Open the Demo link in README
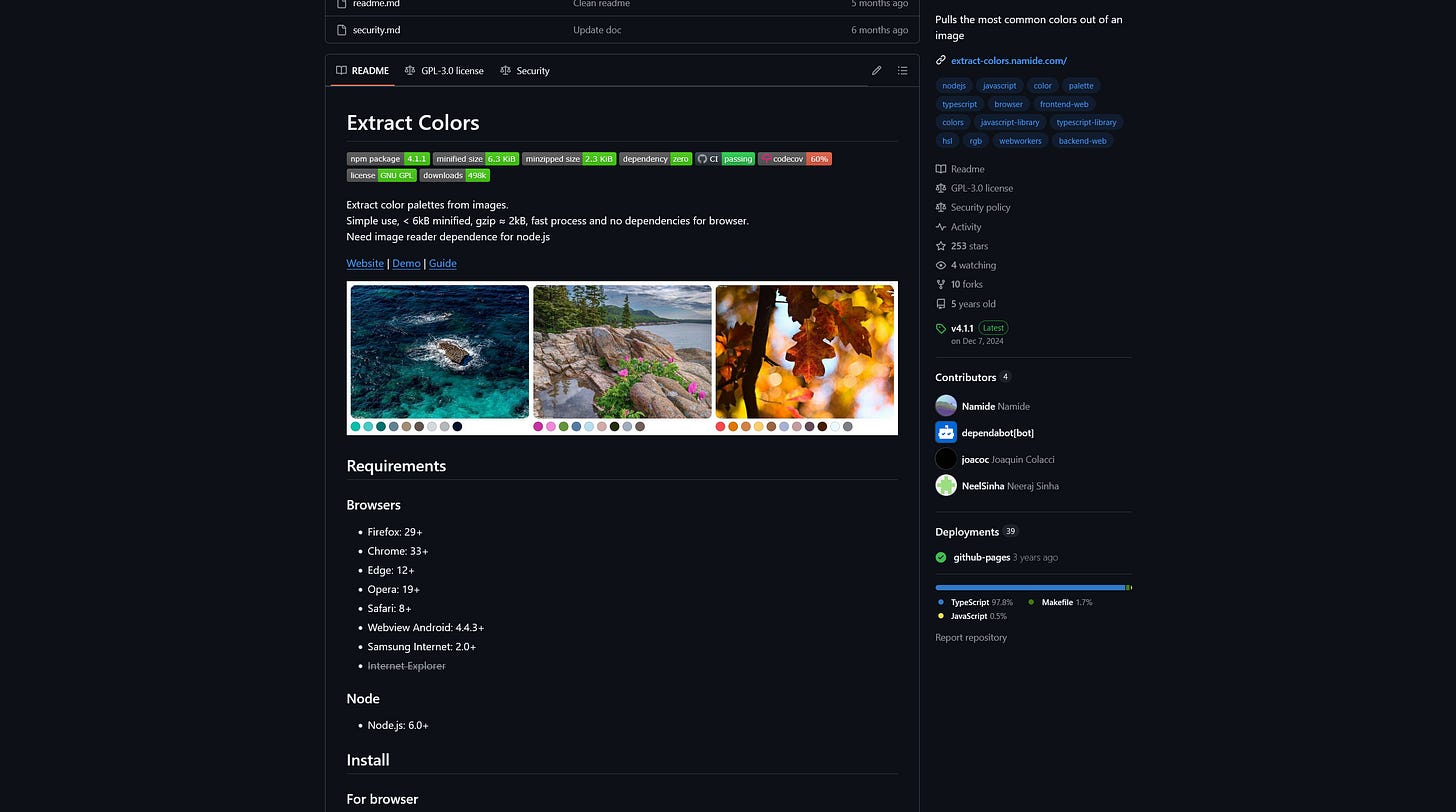This screenshot has height=812, width=1456. [x=406, y=264]
